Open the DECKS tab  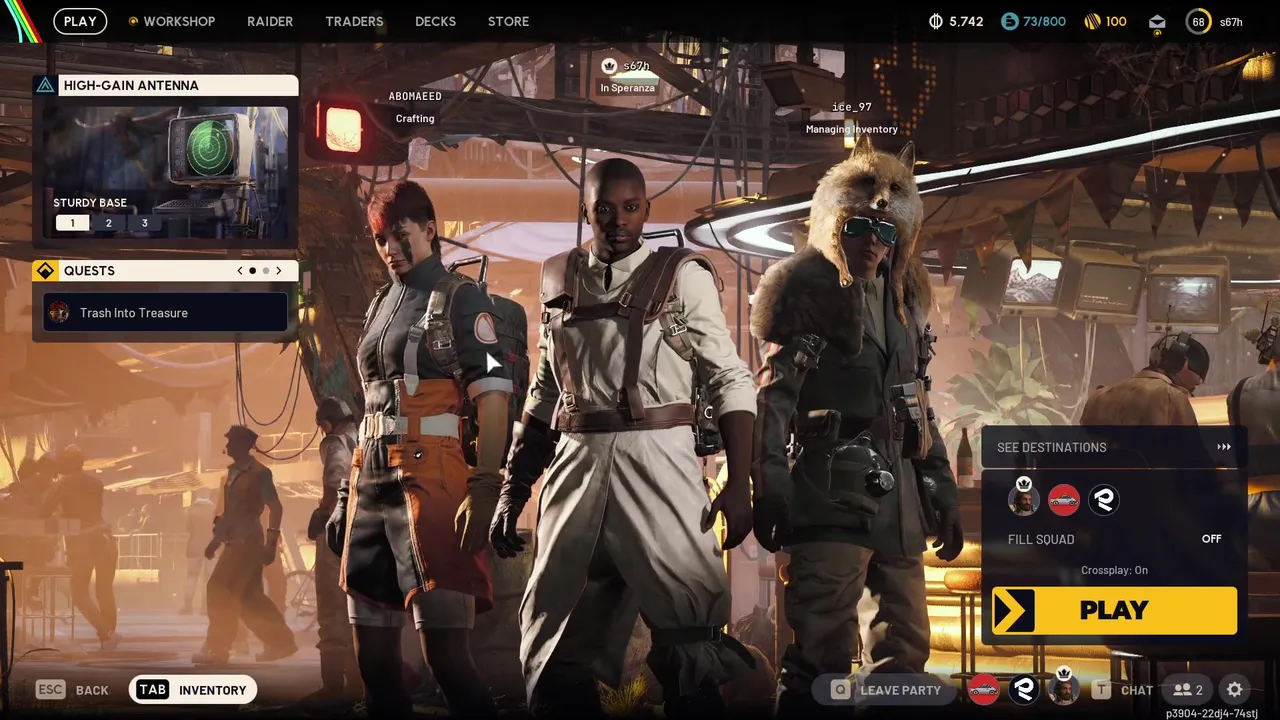pyautogui.click(x=435, y=21)
